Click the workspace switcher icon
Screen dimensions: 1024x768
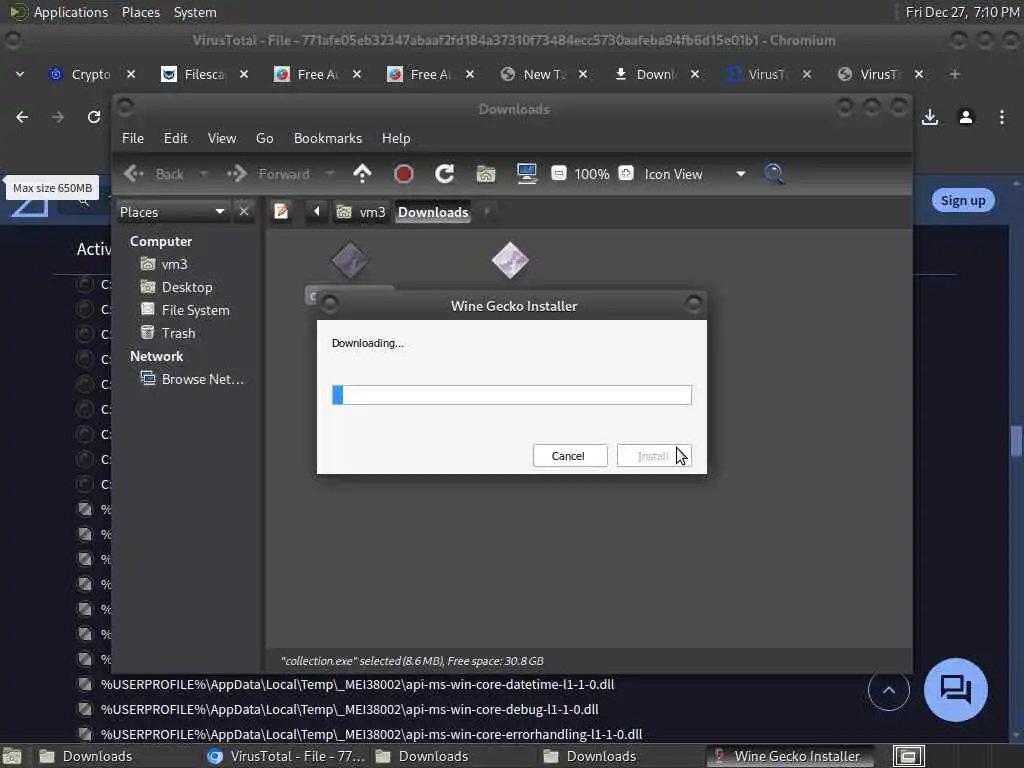(x=908, y=756)
